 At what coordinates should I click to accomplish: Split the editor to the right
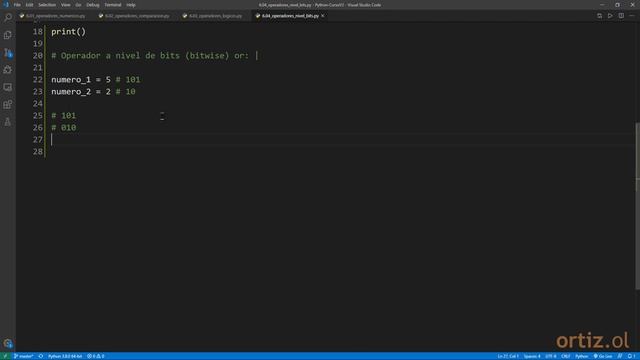point(621,16)
